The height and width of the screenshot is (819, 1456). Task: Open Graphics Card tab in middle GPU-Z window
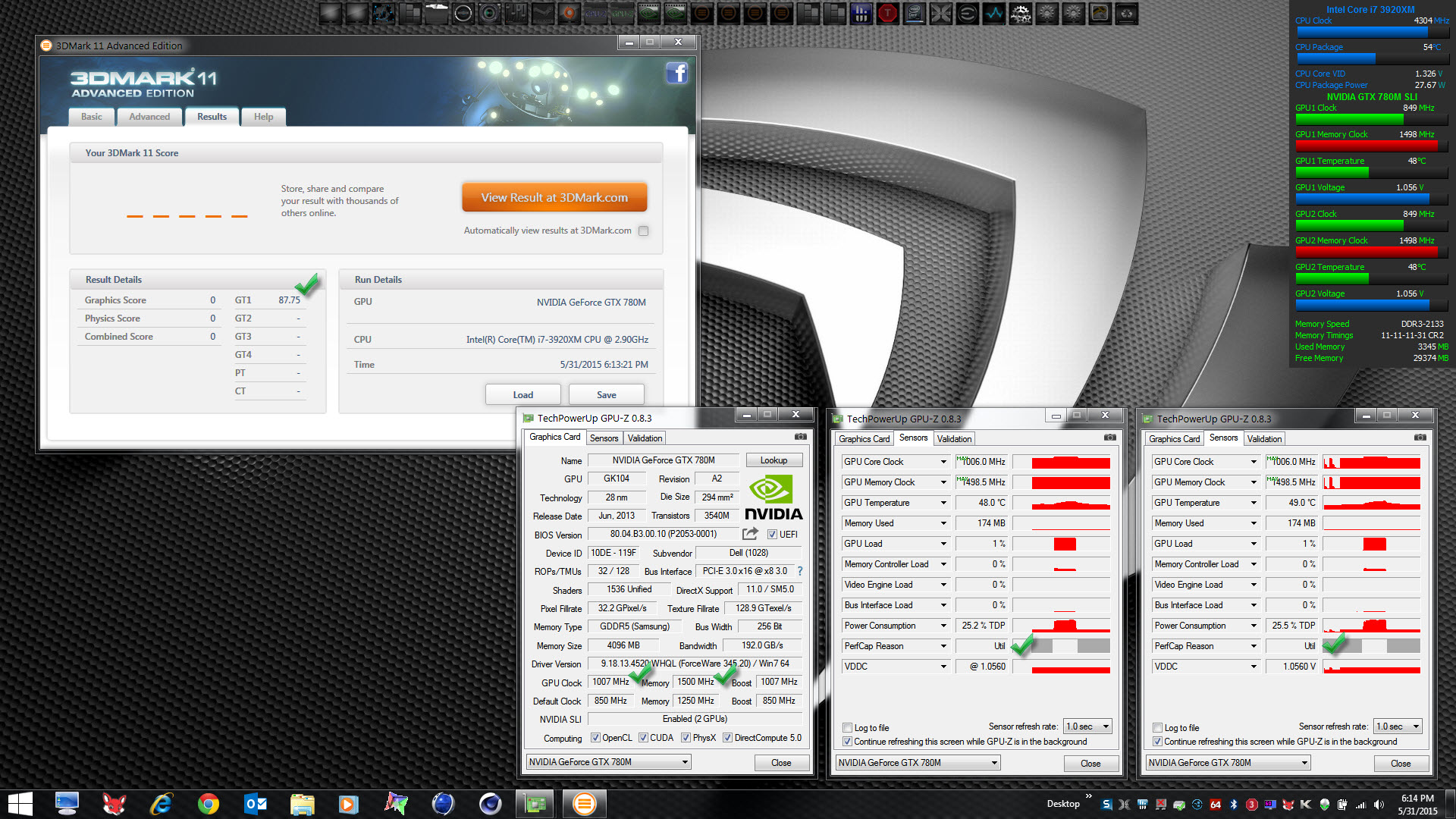click(864, 439)
